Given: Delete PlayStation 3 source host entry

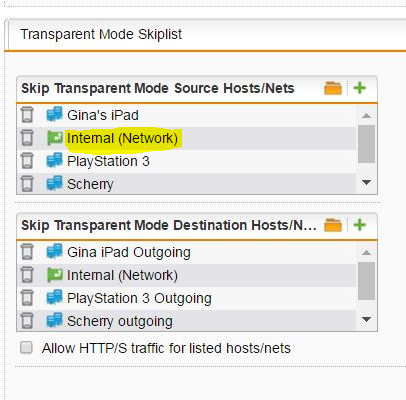Looking at the screenshot, I should pyautogui.click(x=27, y=161).
